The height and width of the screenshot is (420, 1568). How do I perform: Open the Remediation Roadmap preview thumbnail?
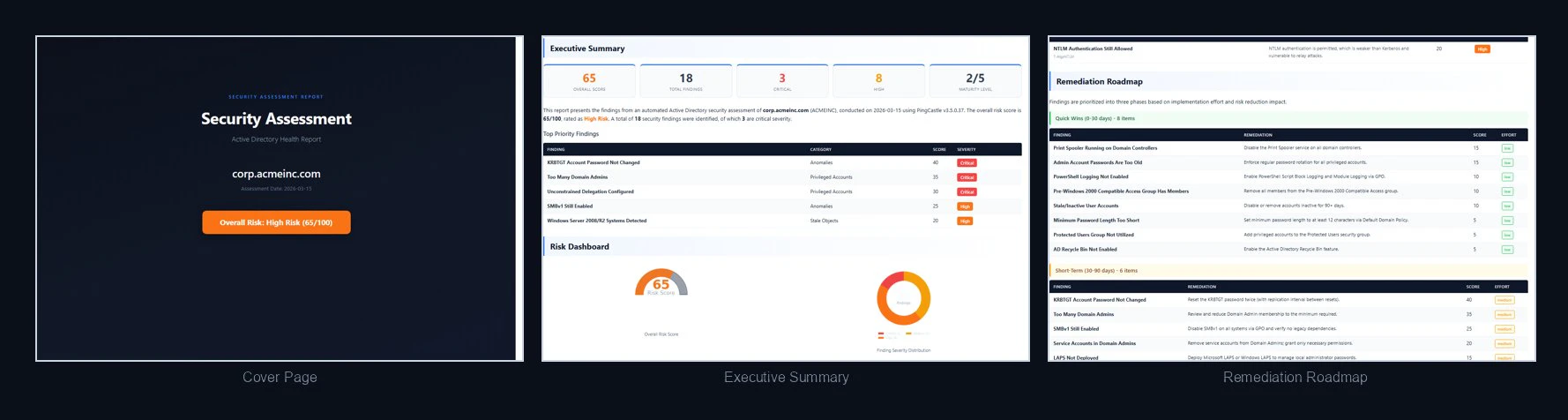1292,199
